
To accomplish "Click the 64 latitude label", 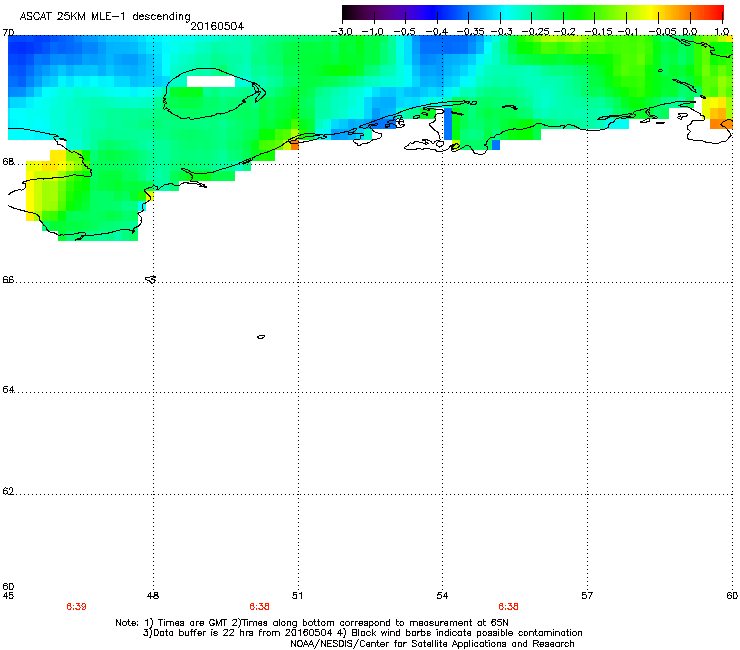I will pos(8,390).
